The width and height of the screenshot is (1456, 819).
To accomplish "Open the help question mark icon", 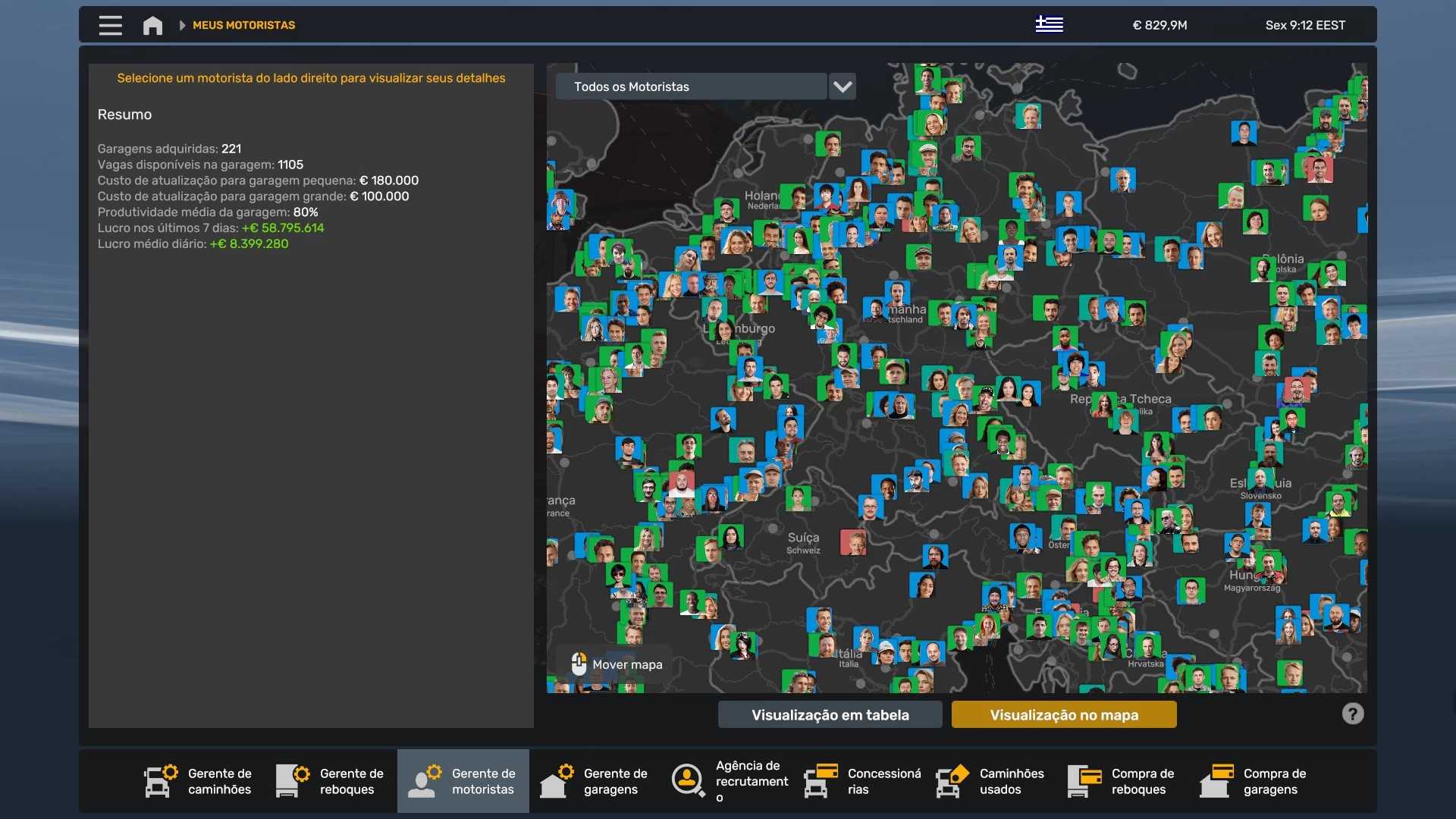I will pos(1352,714).
